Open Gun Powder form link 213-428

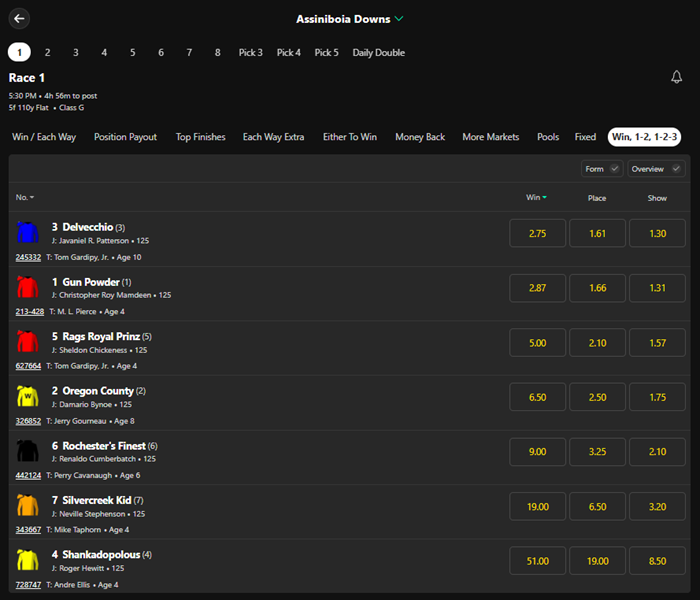[x=29, y=312]
